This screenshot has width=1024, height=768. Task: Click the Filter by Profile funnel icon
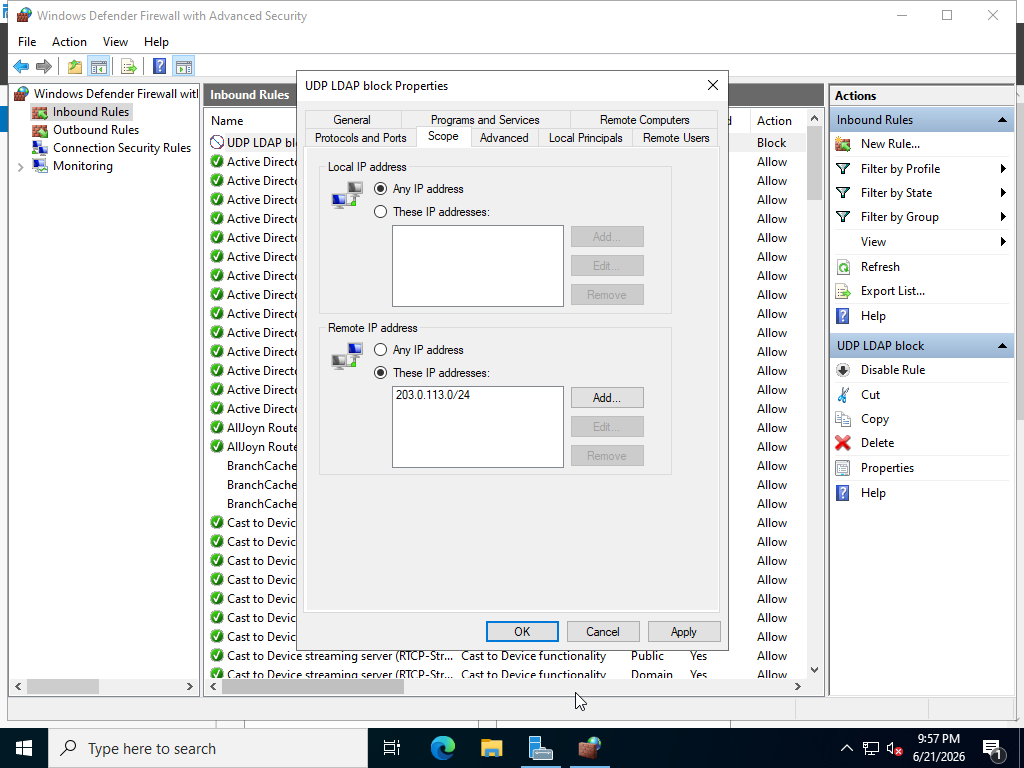point(843,169)
